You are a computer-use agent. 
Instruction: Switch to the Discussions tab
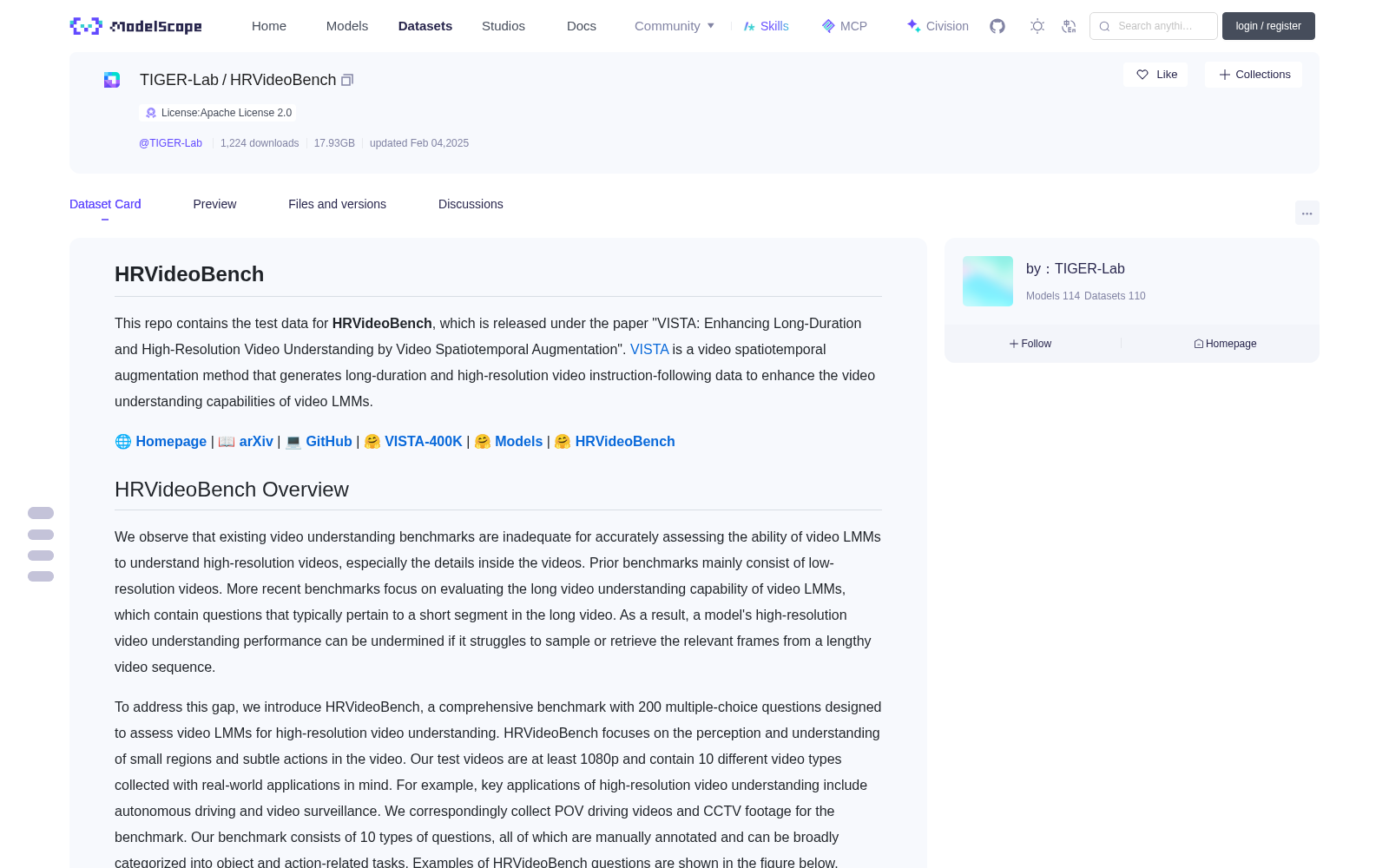point(471,204)
